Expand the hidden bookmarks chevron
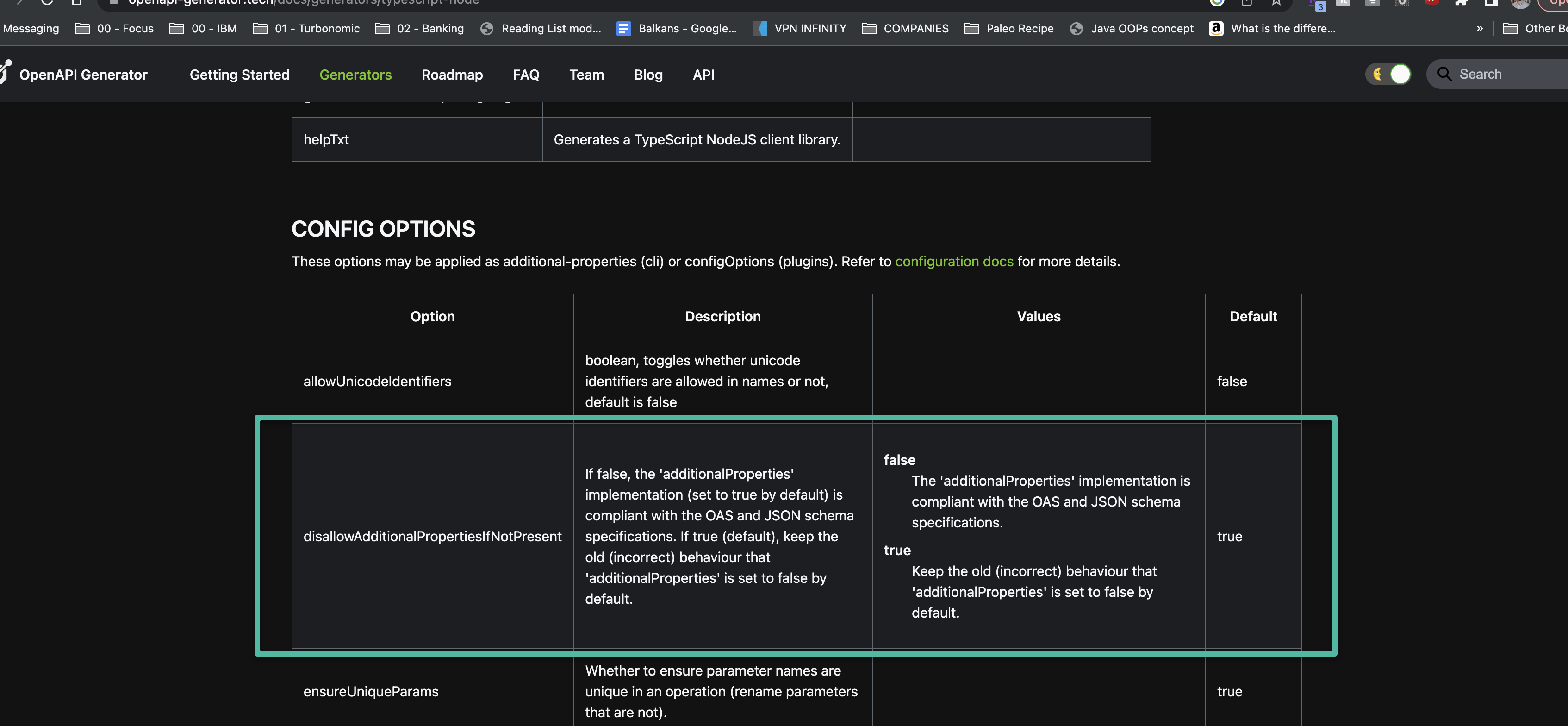Image resolution: width=1568 pixels, height=726 pixels. (x=1481, y=28)
